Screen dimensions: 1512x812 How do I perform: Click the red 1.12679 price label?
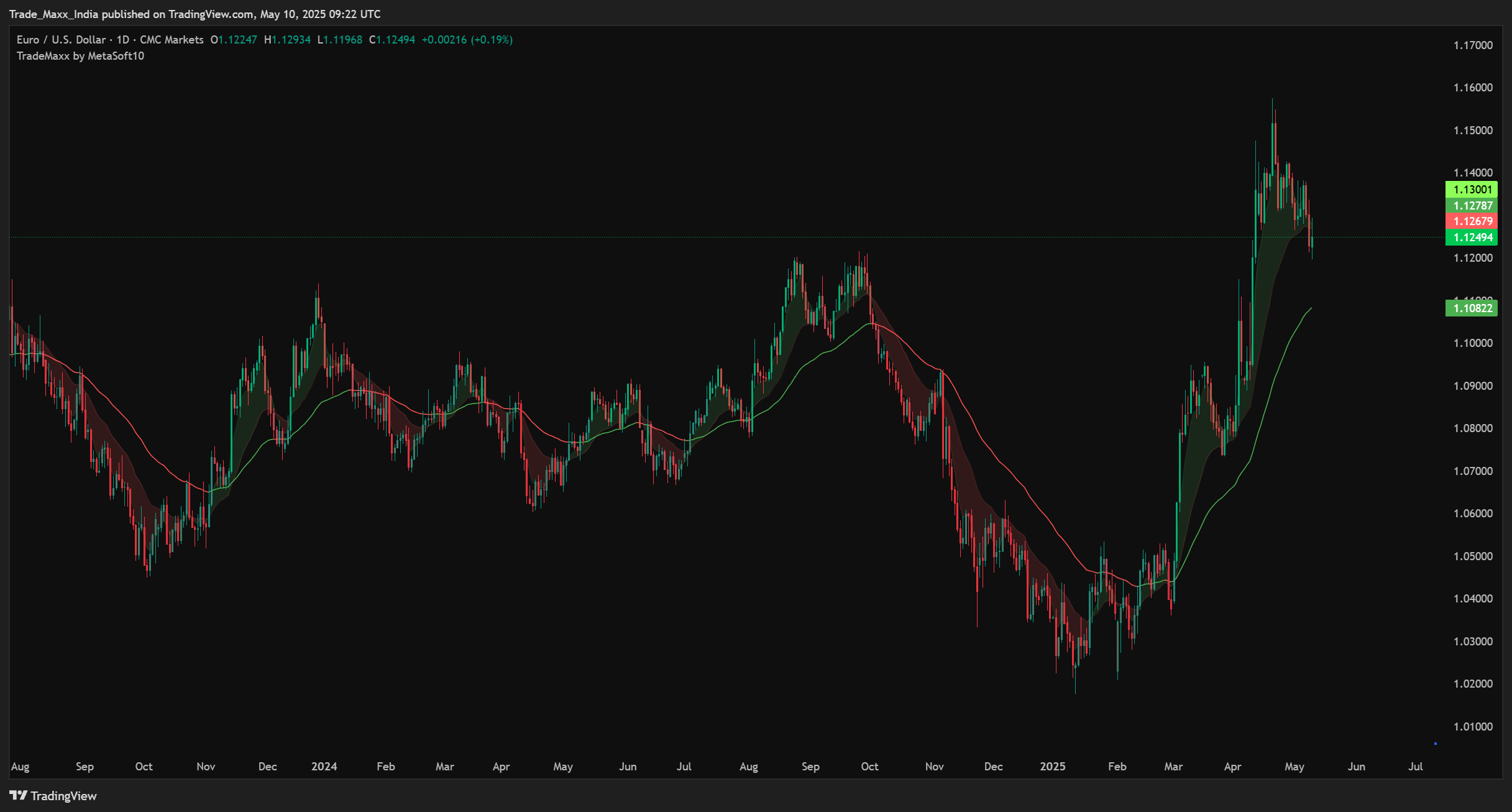[x=1473, y=222]
